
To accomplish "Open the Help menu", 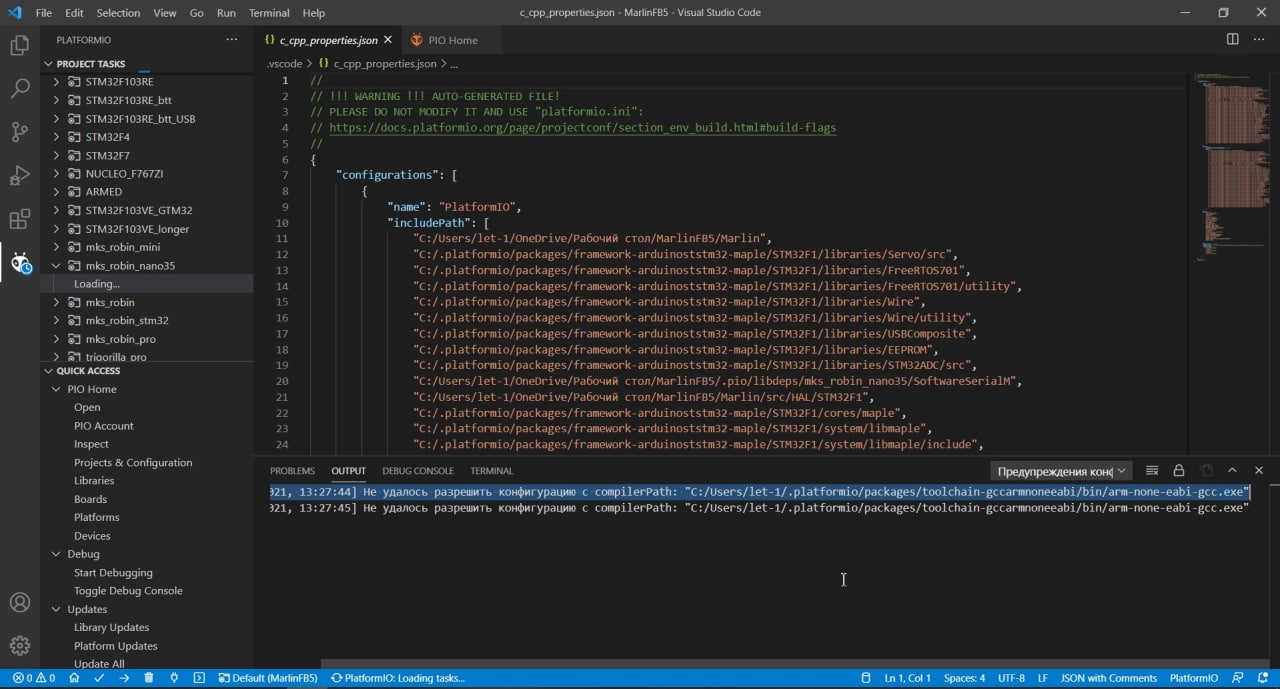I will 314,13.
